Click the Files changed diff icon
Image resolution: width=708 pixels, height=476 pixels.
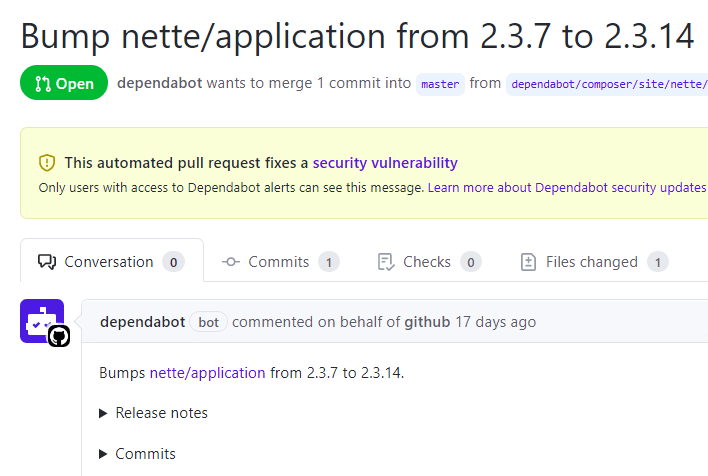[529, 262]
